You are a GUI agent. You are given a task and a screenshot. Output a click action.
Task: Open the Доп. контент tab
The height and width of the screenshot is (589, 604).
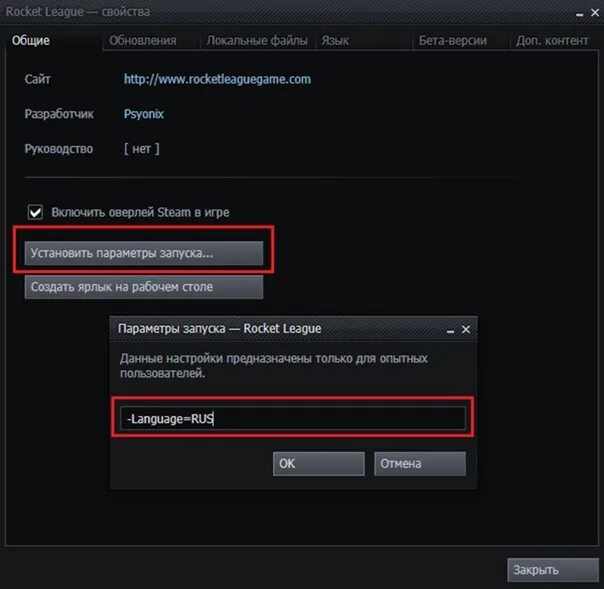(x=552, y=40)
